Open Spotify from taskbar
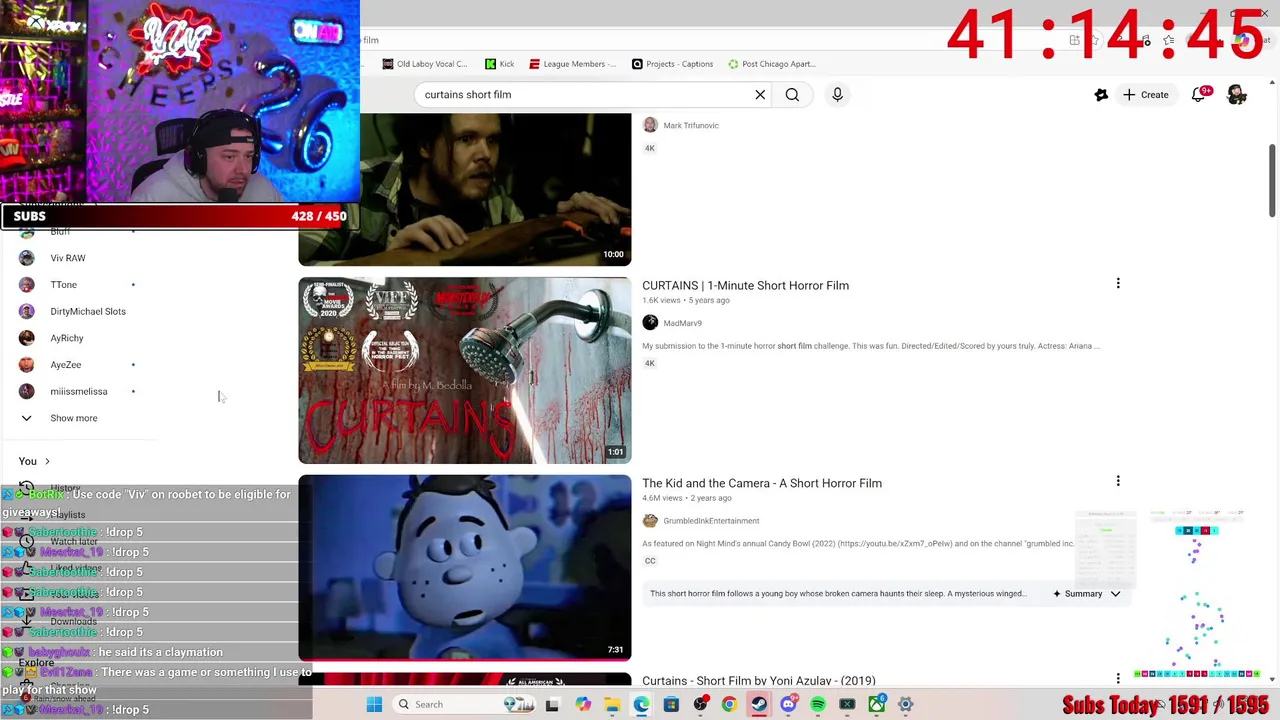The height and width of the screenshot is (720, 1280). click(818, 705)
